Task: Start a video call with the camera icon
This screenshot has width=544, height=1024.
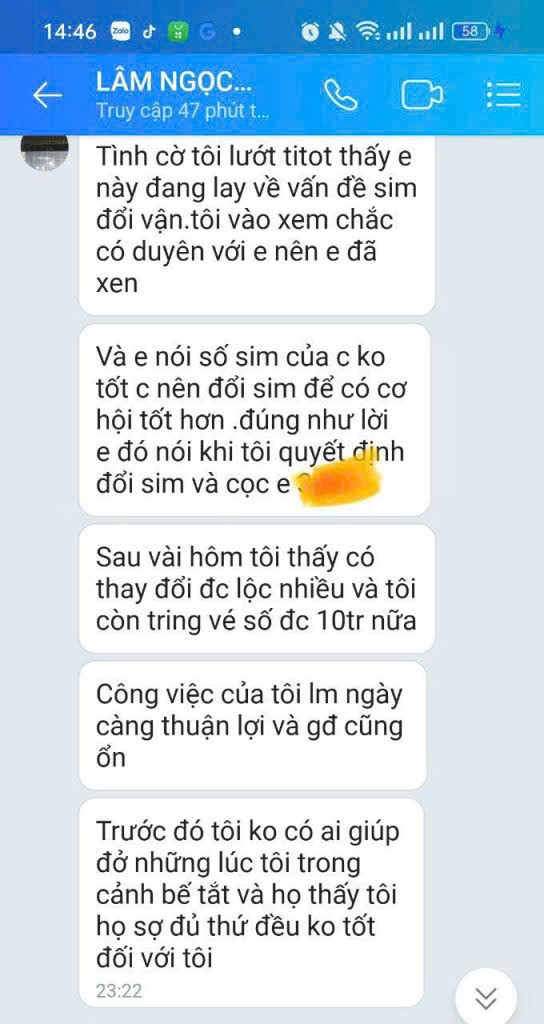Action: (x=421, y=95)
